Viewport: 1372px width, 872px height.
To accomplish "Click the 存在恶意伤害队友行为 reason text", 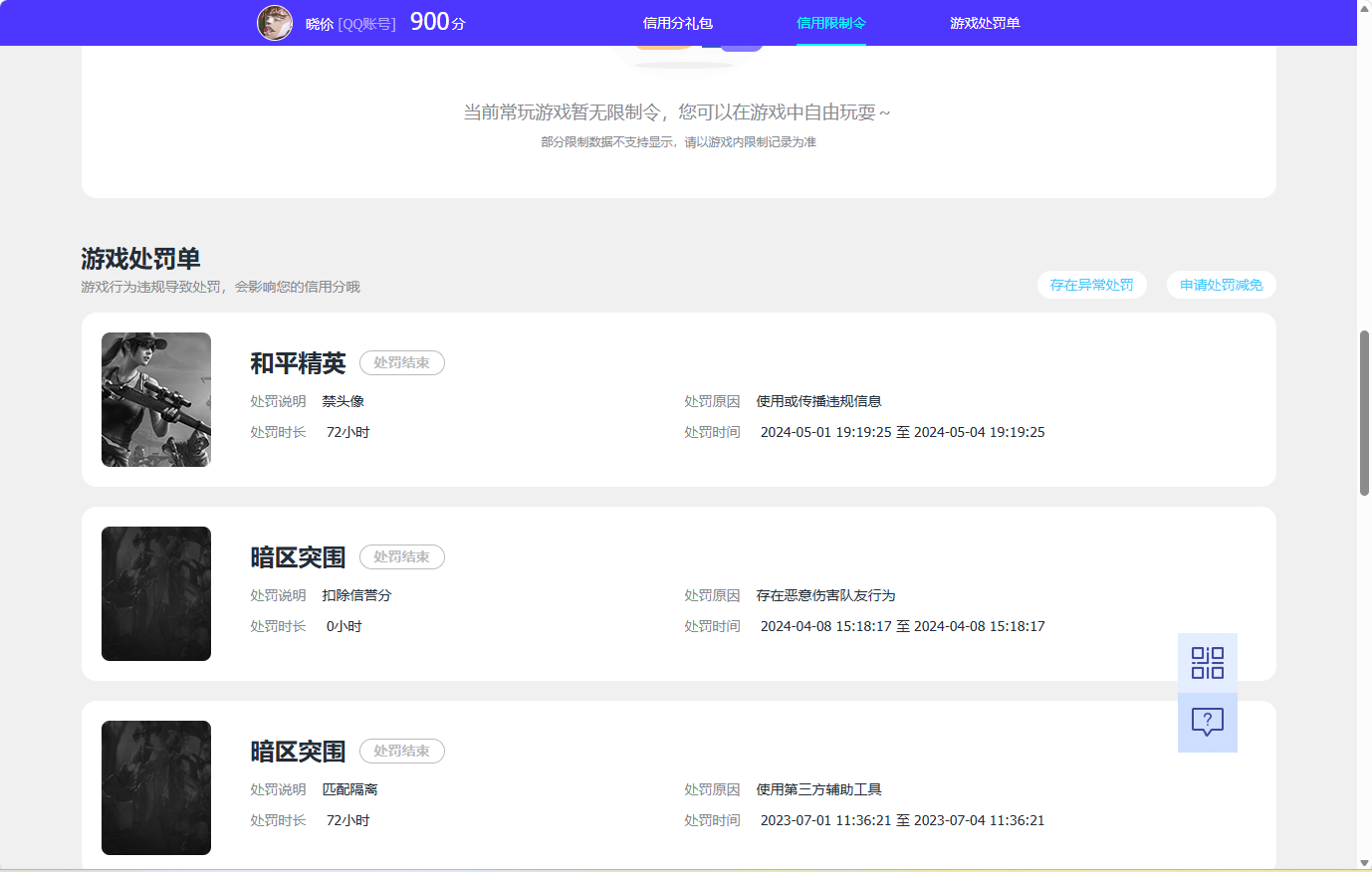I will tap(825, 595).
